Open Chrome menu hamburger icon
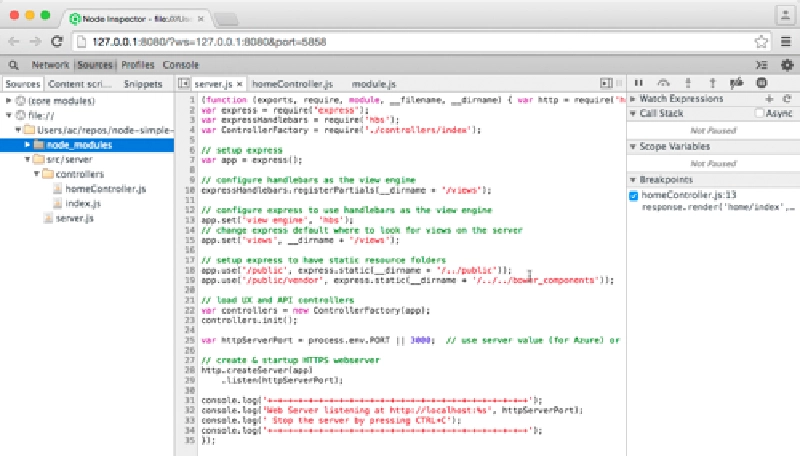The height and width of the screenshot is (456, 800). [786, 42]
